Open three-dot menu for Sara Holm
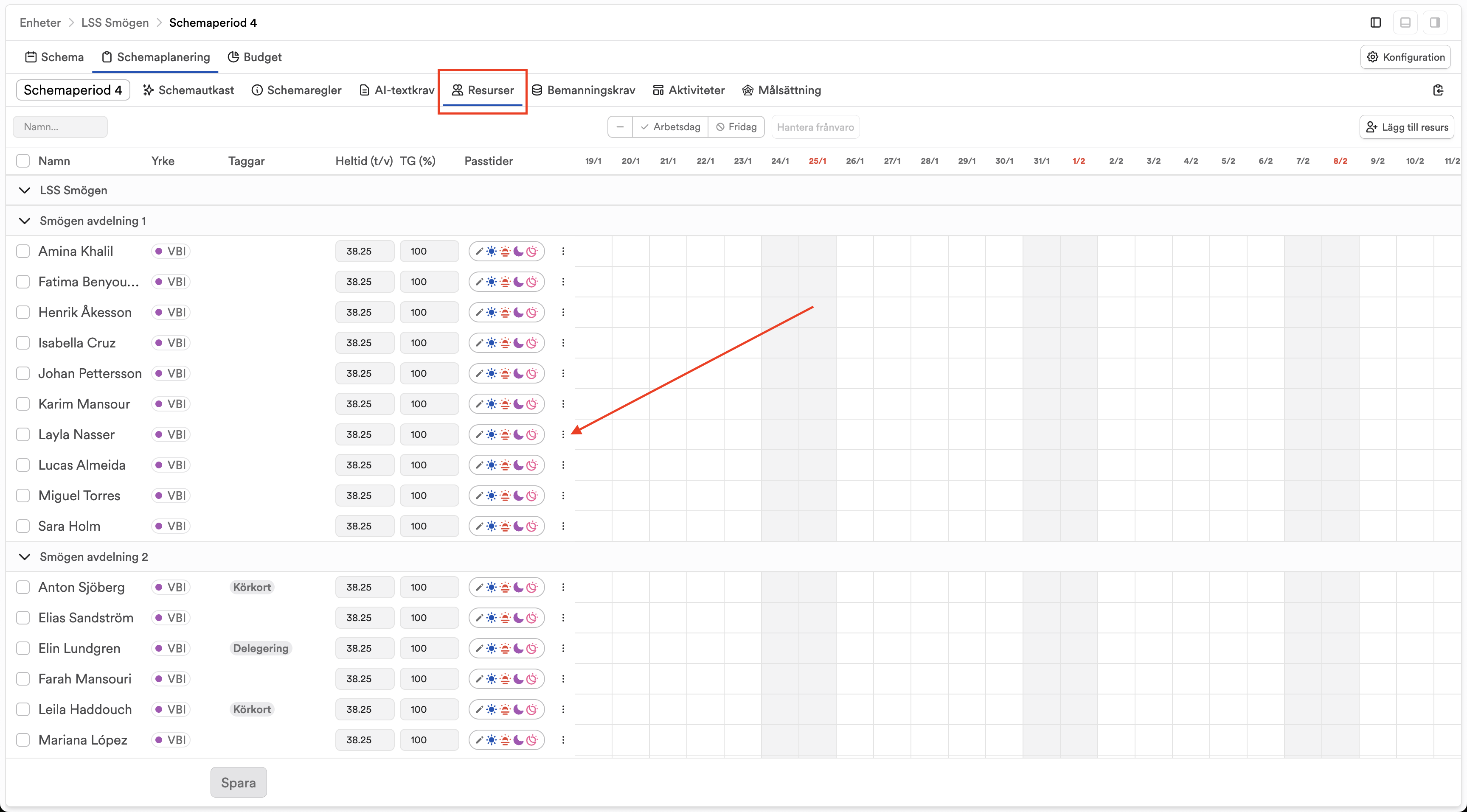 coord(563,526)
